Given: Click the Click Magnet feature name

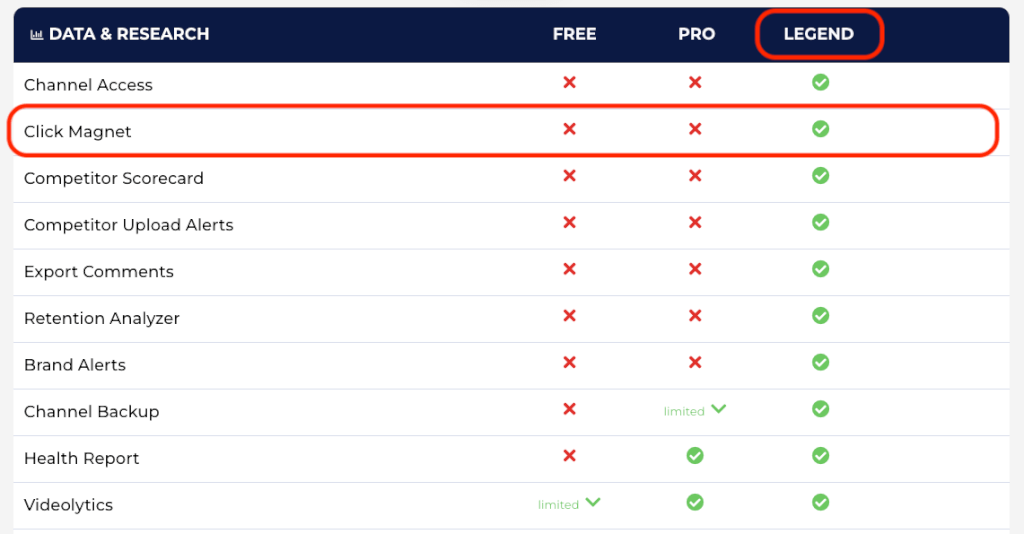Looking at the screenshot, I should coord(78,132).
